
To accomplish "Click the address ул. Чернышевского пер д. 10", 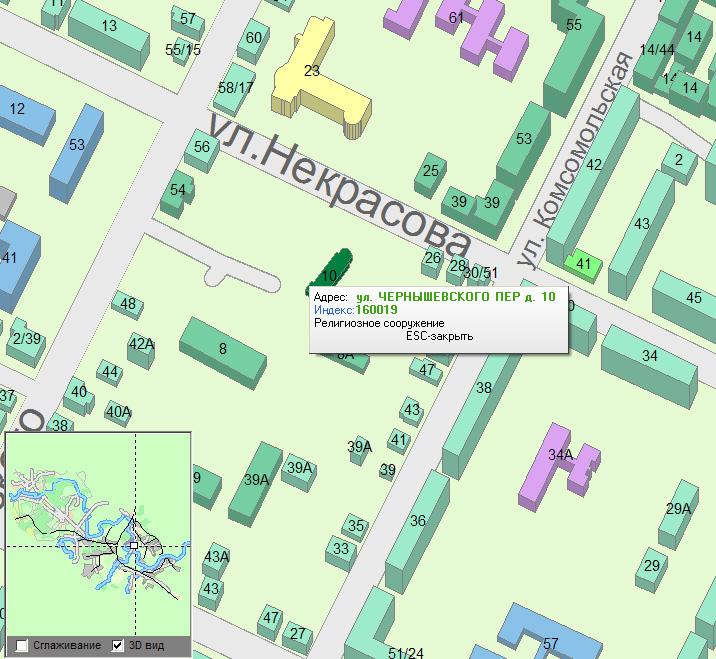I will tap(456, 297).
